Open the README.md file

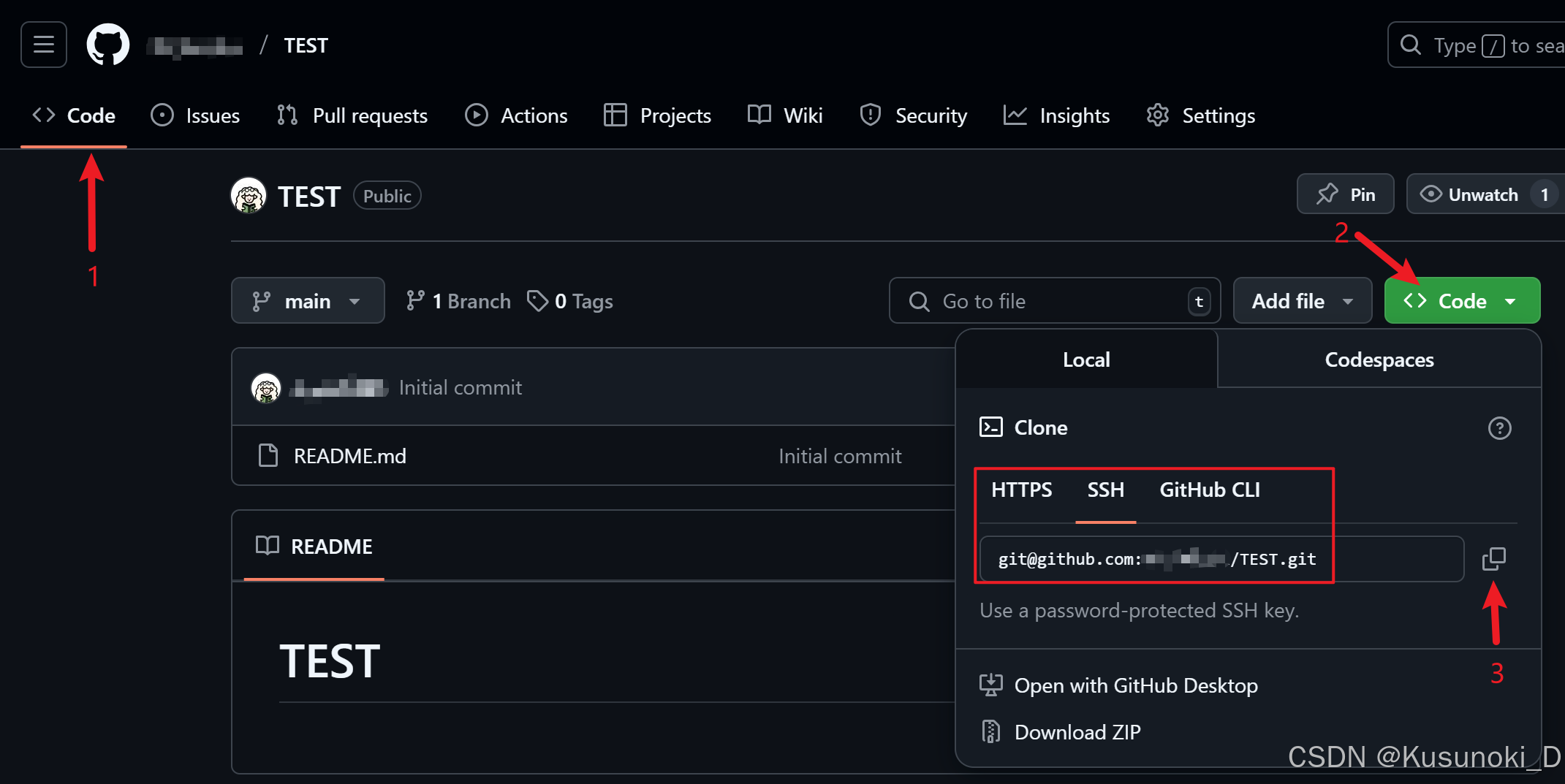click(x=350, y=456)
